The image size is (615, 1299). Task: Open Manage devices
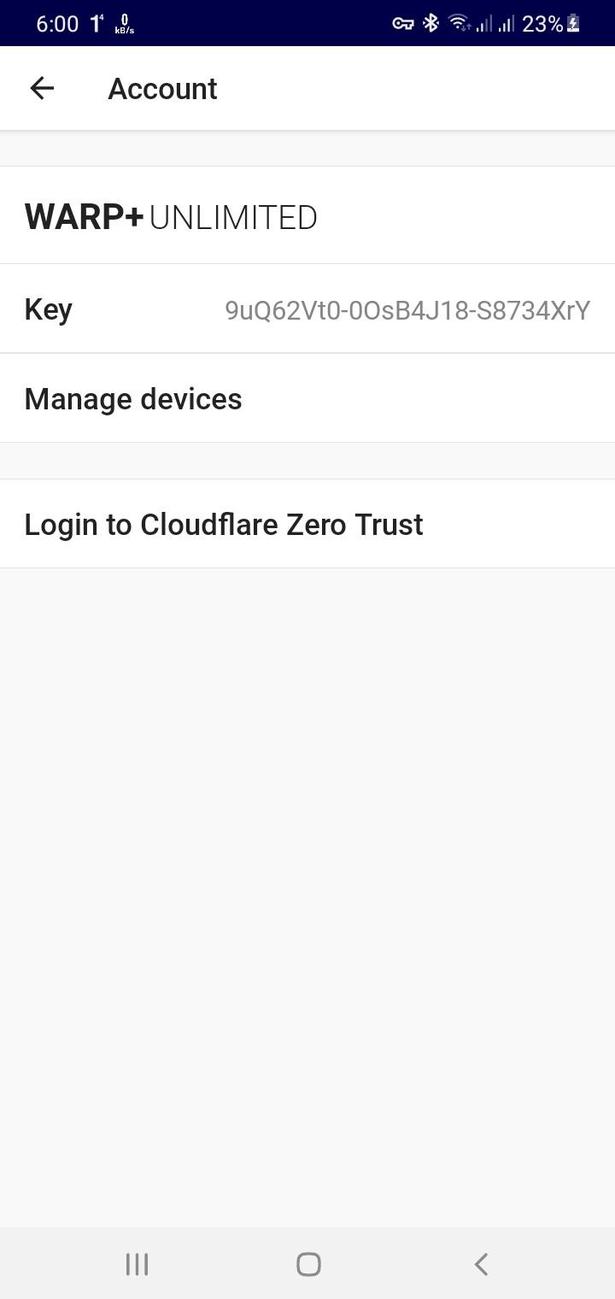tap(133, 398)
